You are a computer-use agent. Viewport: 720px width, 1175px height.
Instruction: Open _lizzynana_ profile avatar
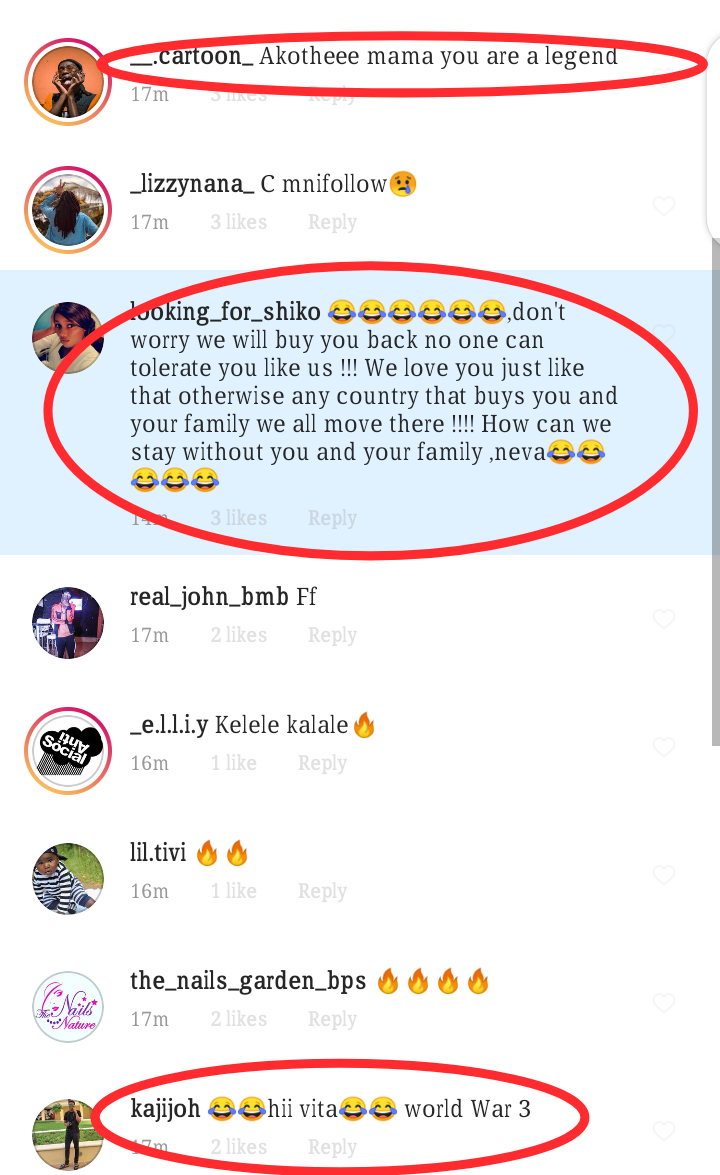point(67,210)
